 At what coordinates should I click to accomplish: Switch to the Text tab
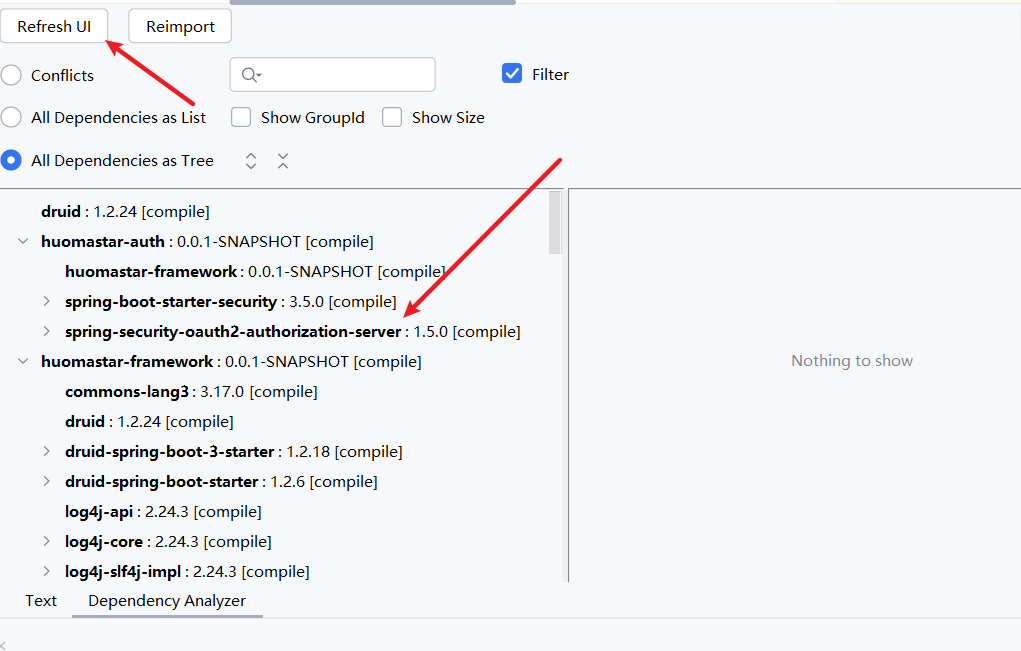click(x=40, y=600)
